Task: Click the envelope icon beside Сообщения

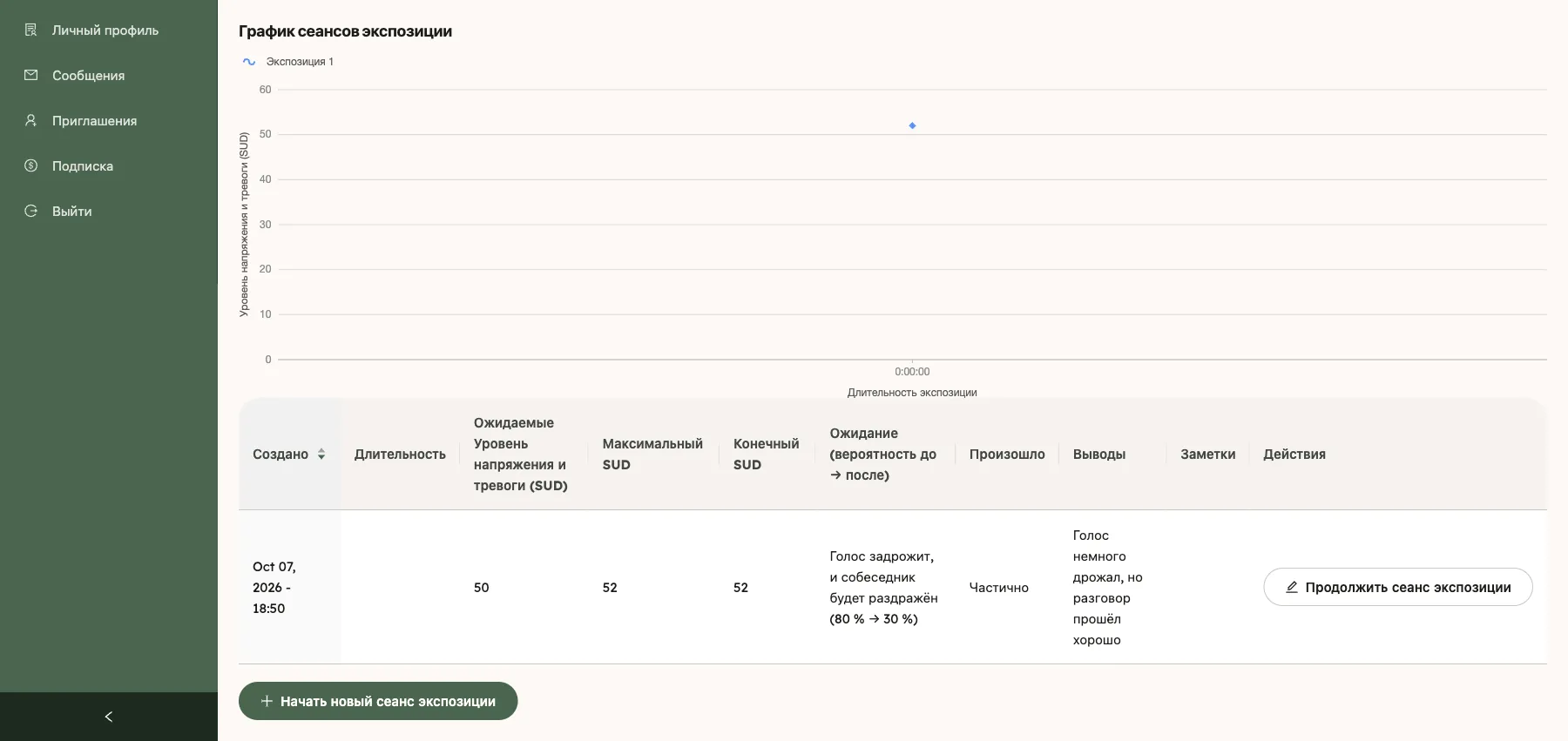Action: coord(31,76)
